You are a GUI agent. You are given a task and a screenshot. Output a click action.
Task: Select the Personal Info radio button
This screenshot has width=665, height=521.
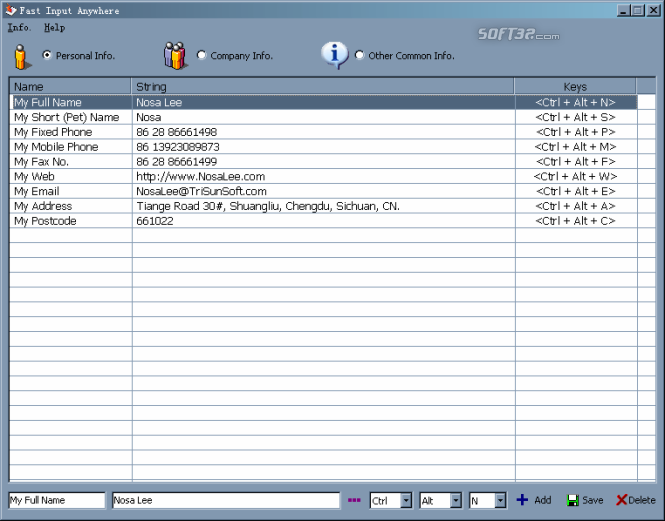[47, 55]
